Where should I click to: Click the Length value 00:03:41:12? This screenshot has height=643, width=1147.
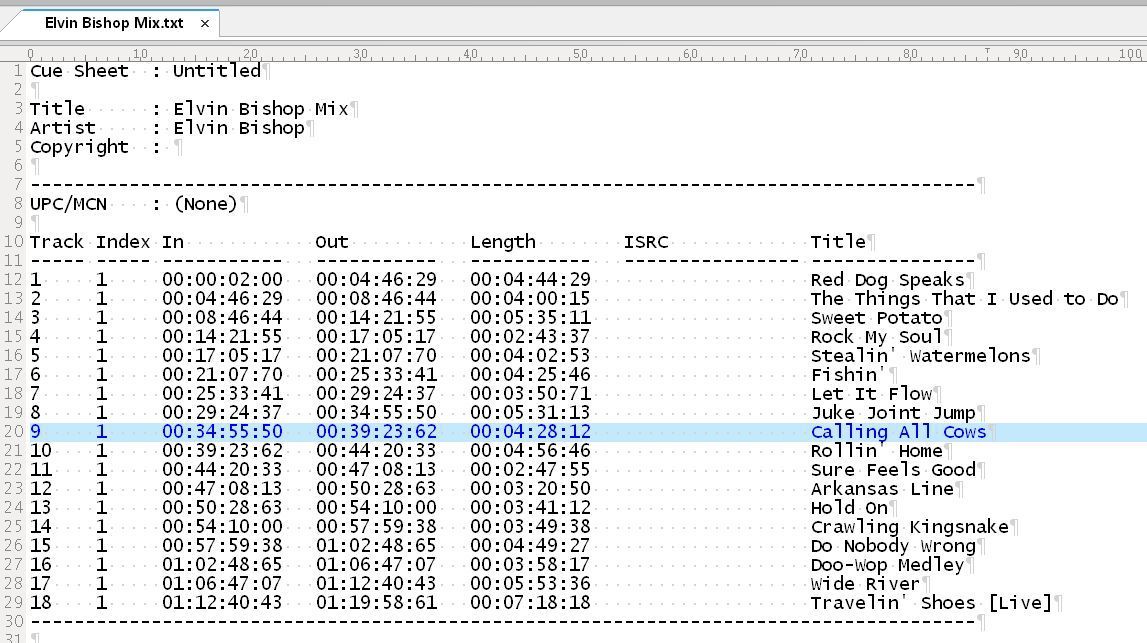[530, 508]
